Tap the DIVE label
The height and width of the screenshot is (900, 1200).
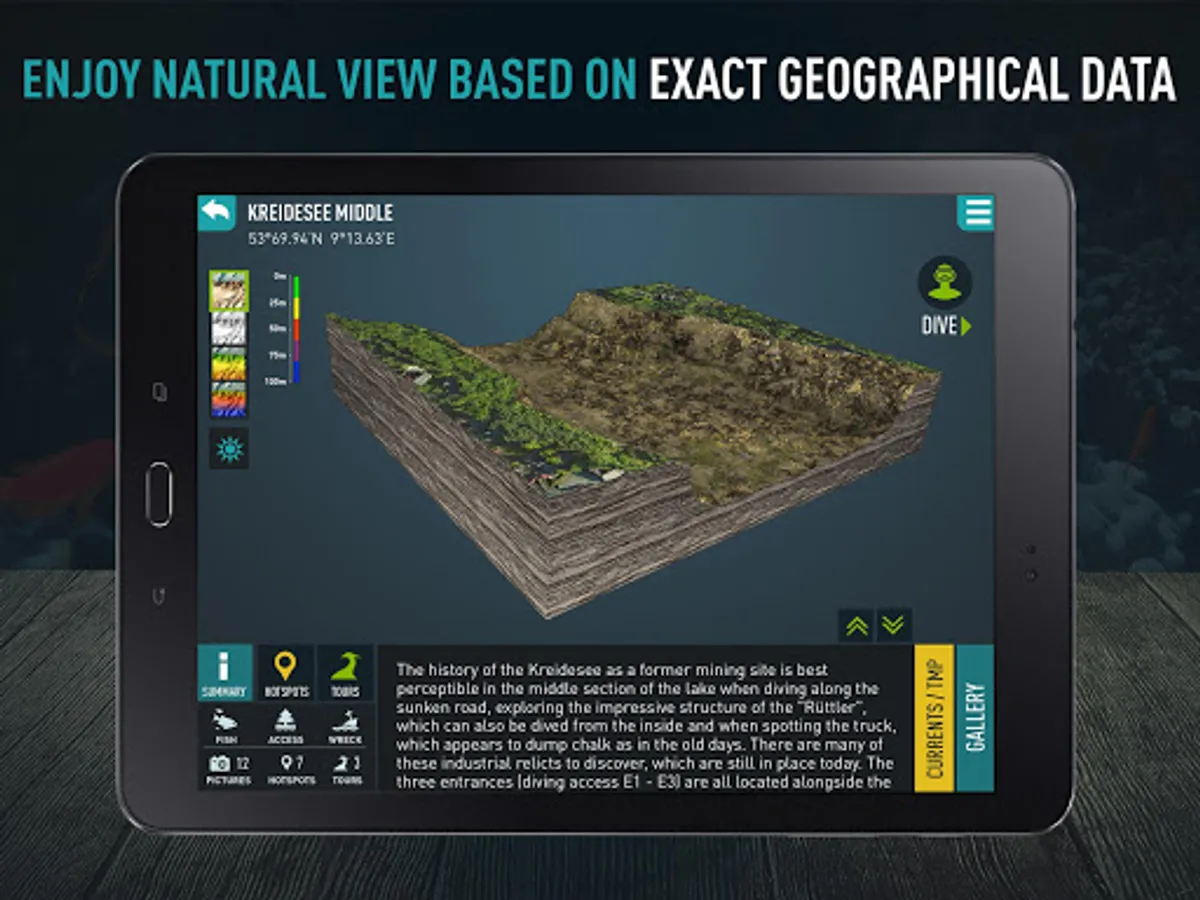point(946,326)
